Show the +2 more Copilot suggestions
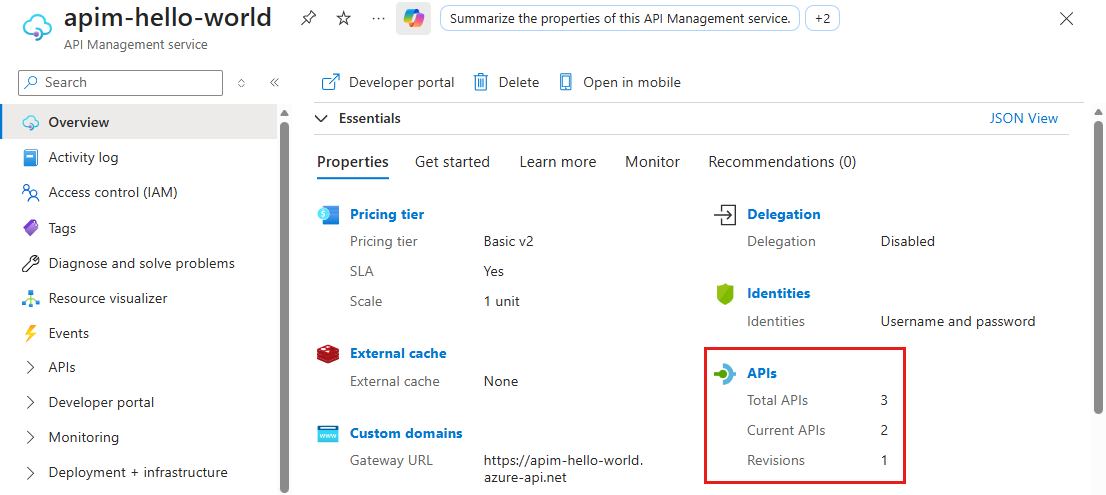Viewport: 1106px width, 495px height. tap(822, 19)
